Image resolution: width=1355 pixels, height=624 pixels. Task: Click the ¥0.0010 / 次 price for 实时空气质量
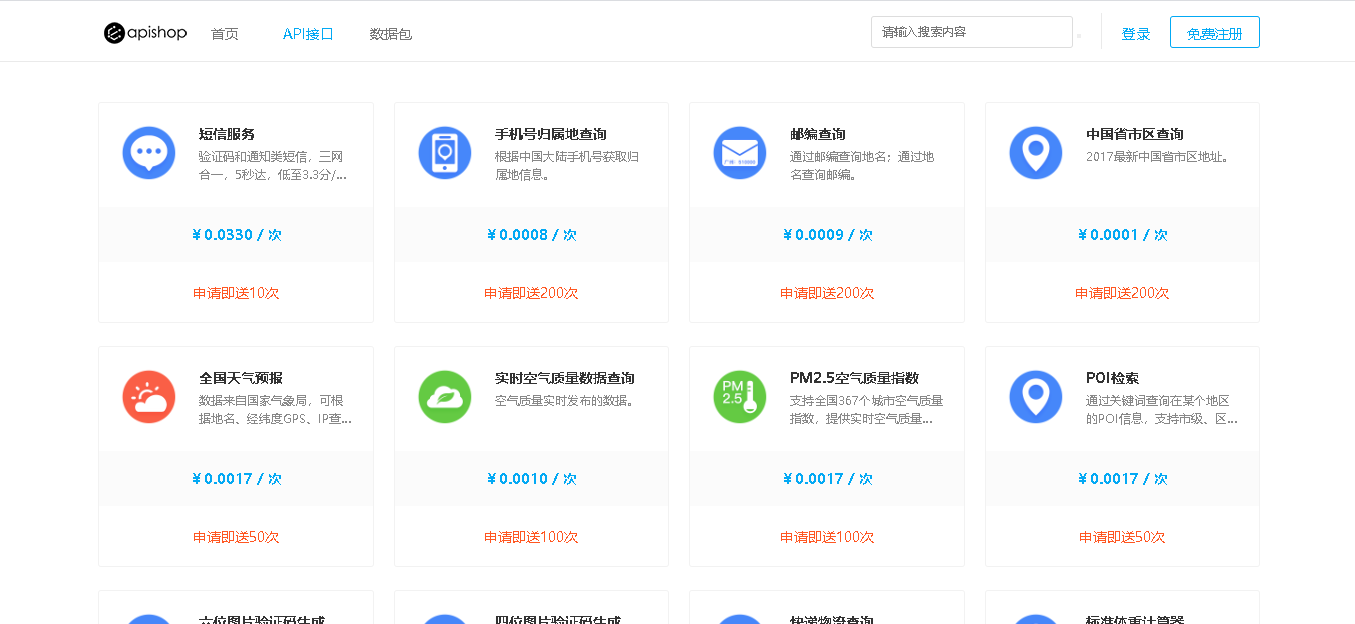pyautogui.click(x=531, y=479)
